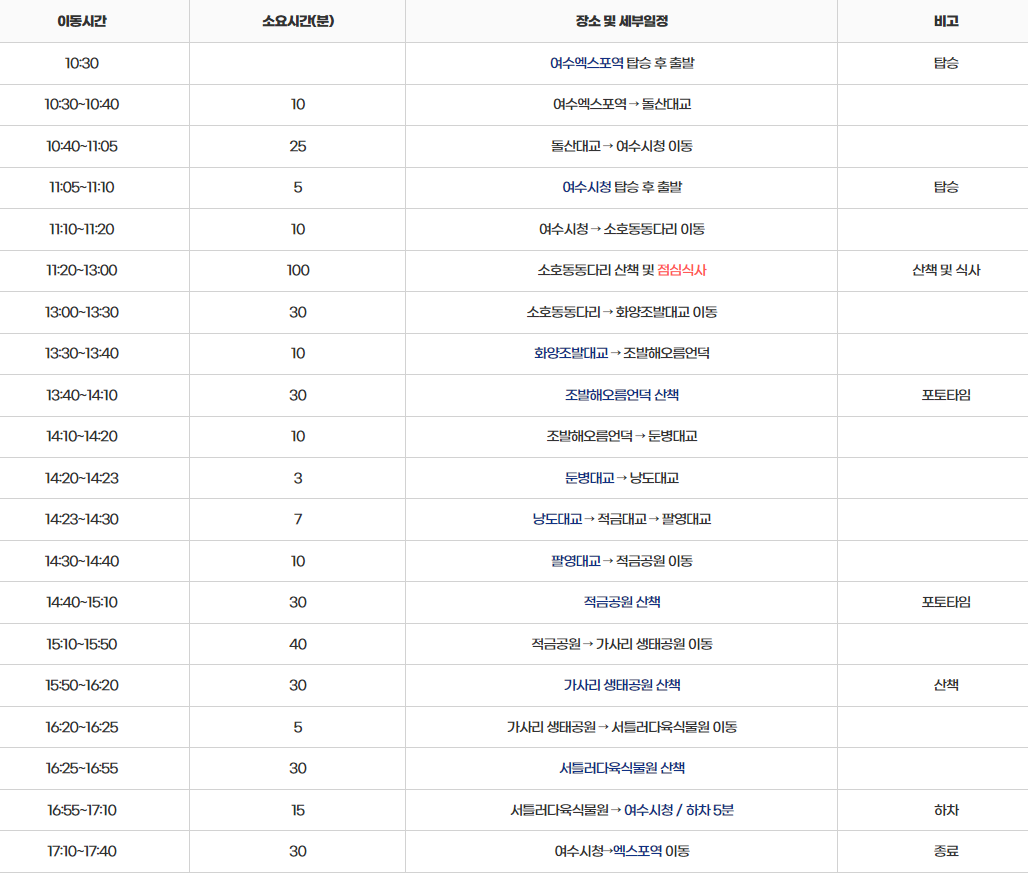Click the 소요시간(분) column header
1028x884 pixels.
point(297,22)
